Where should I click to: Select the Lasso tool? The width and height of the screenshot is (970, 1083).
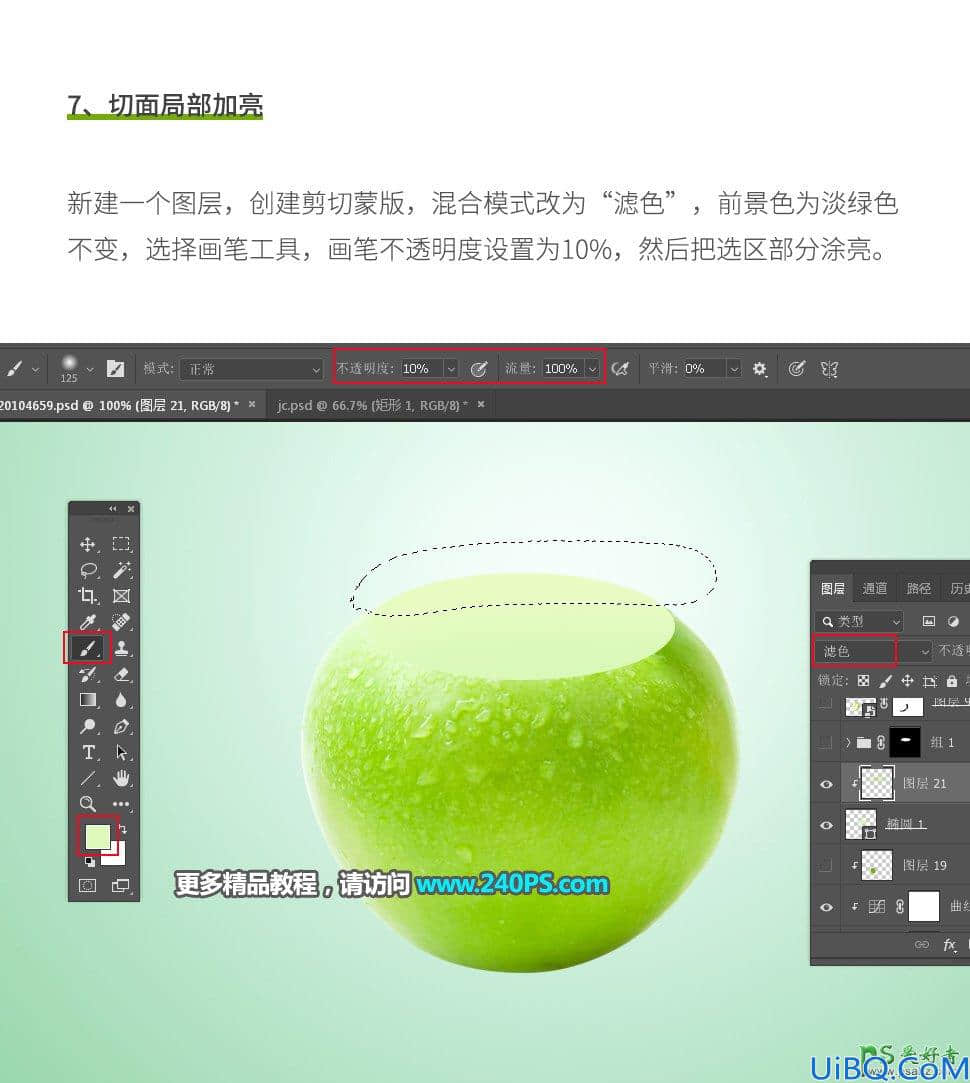coord(87,571)
